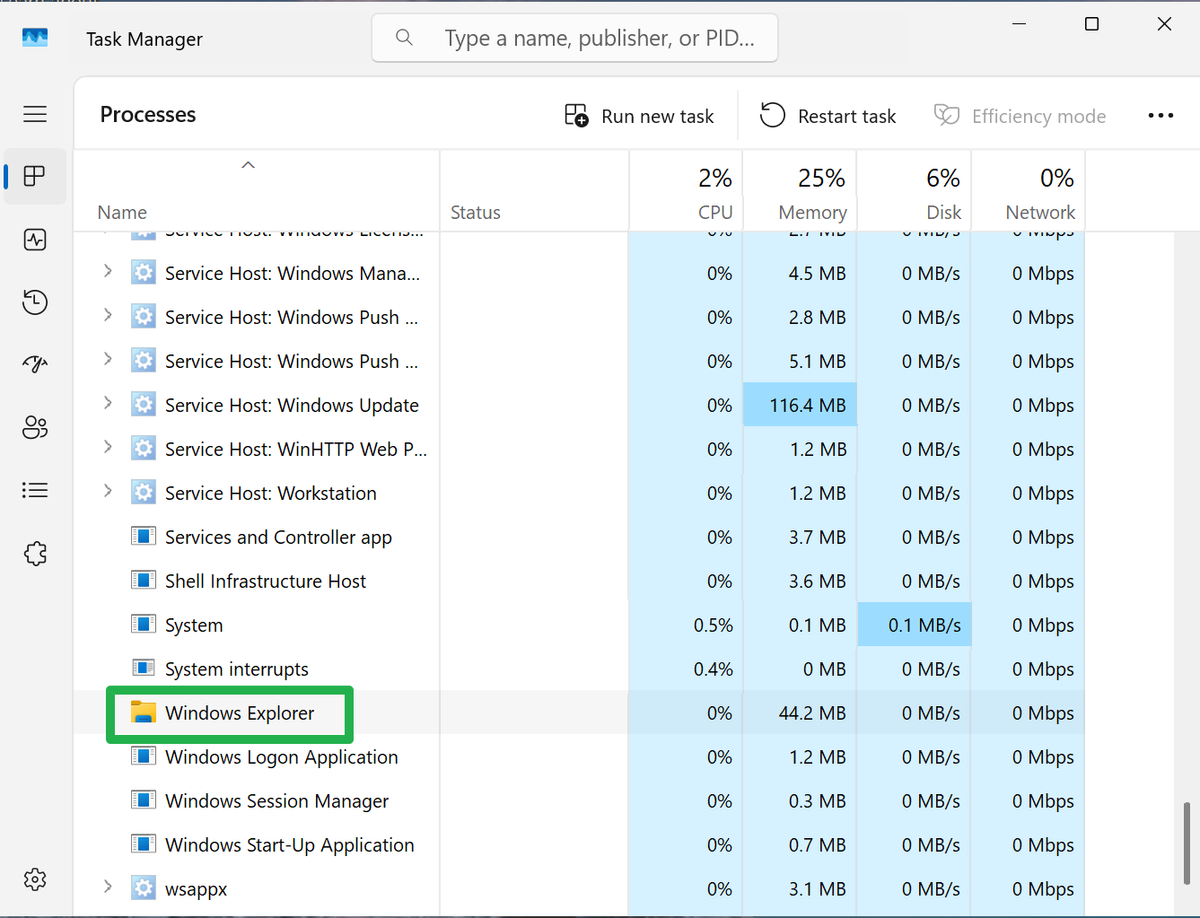The image size is (1200, 918).
Task: Click the Processes page heading
Action: (147, 114)
